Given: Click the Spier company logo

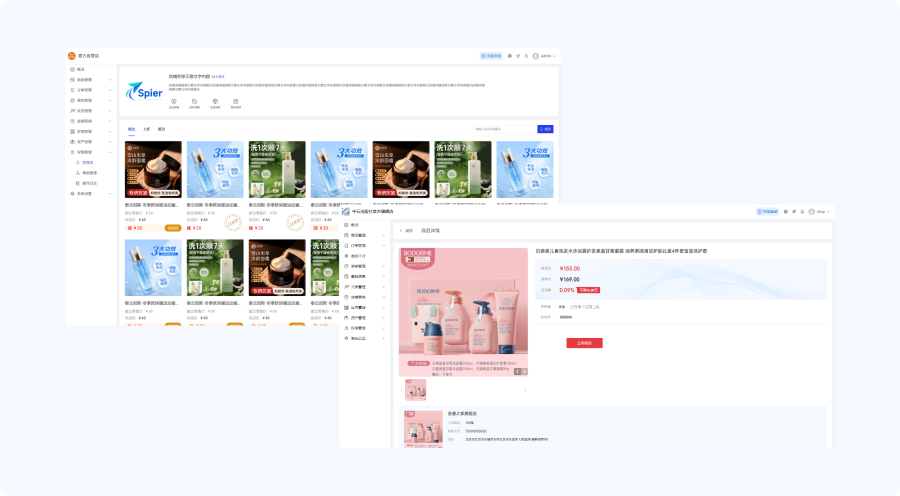Looking at the screenshot, I should (x=143, y=91).
